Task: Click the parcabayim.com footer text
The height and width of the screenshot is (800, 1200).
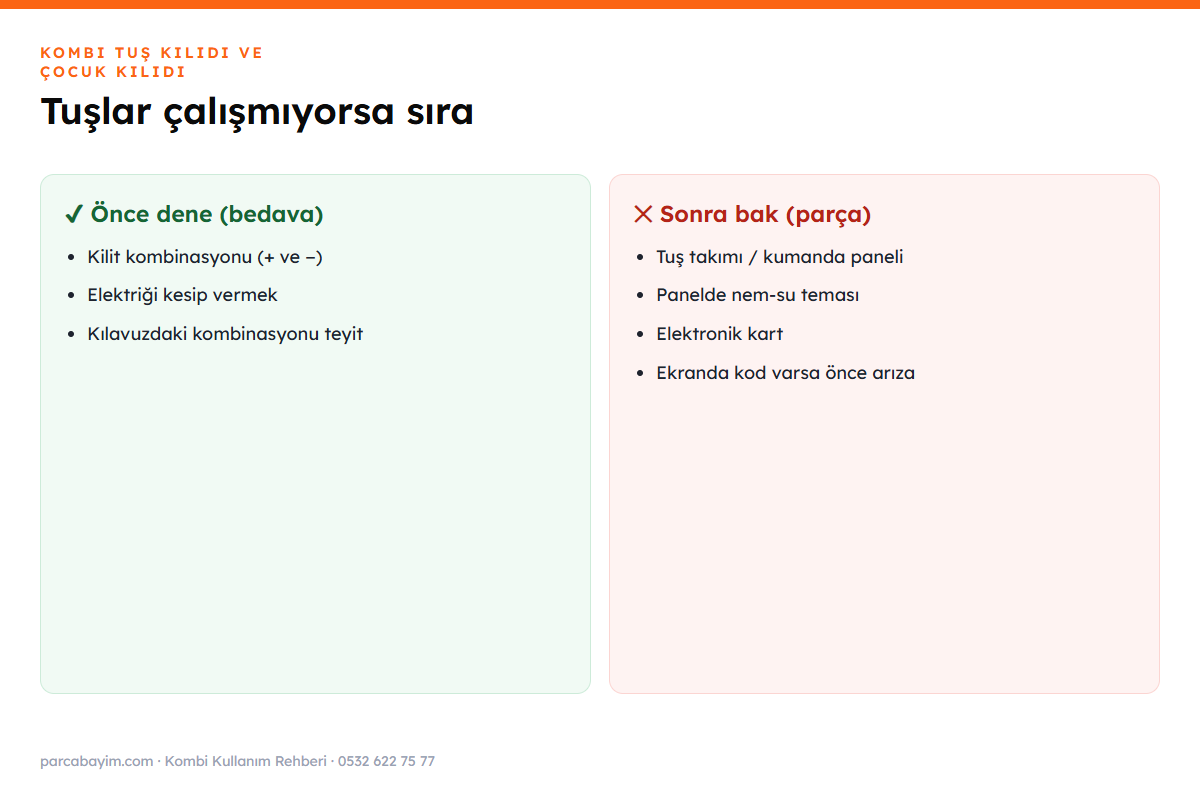Action: [97, 761]
